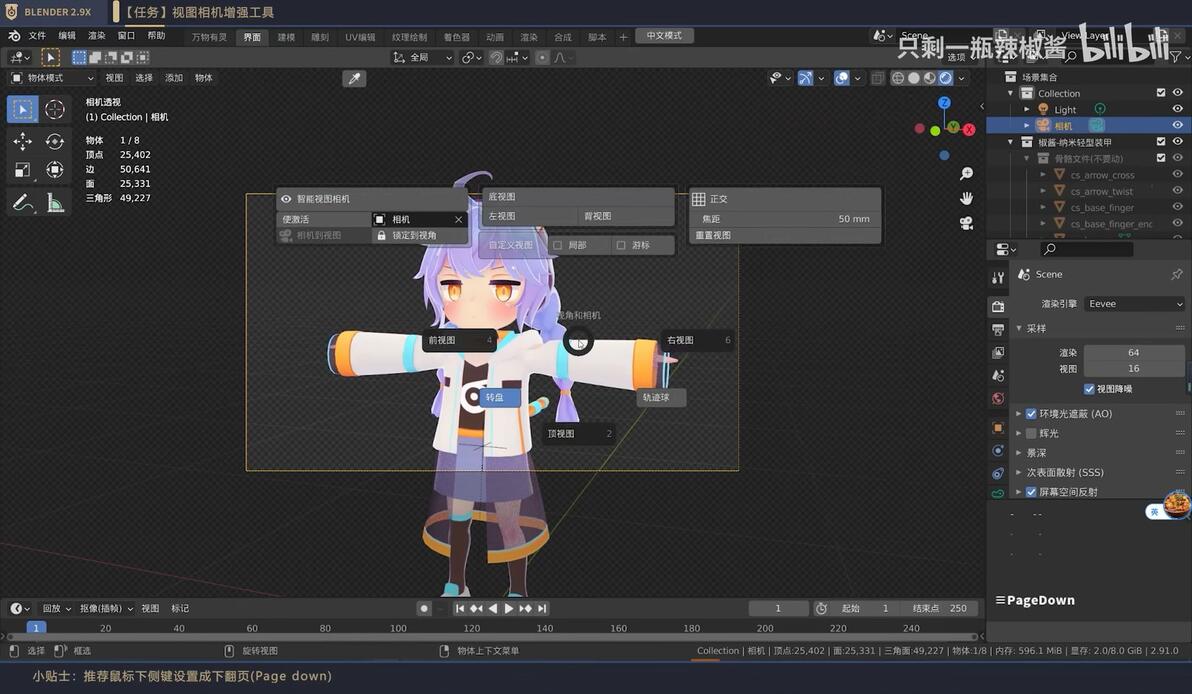
Task: Enable 辉光 checkbox
Action: coord(1031,433)
